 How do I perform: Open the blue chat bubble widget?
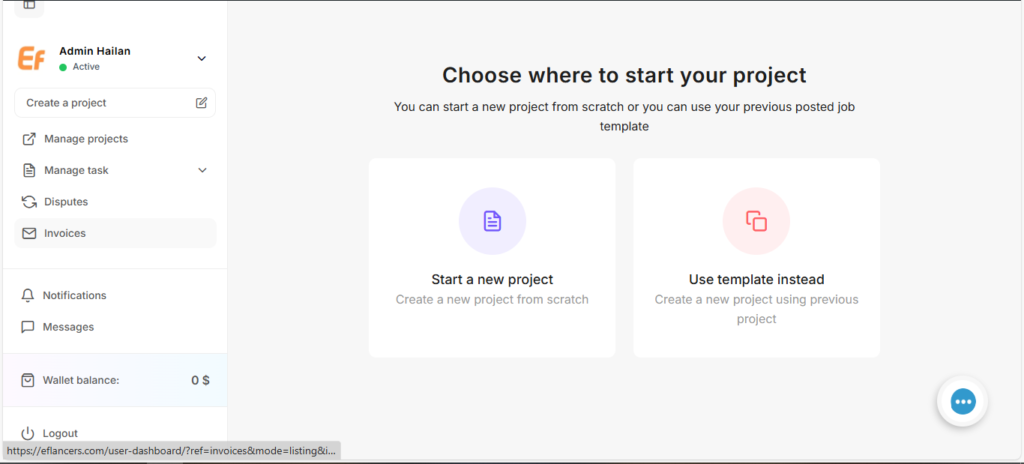tap(962, 401)
